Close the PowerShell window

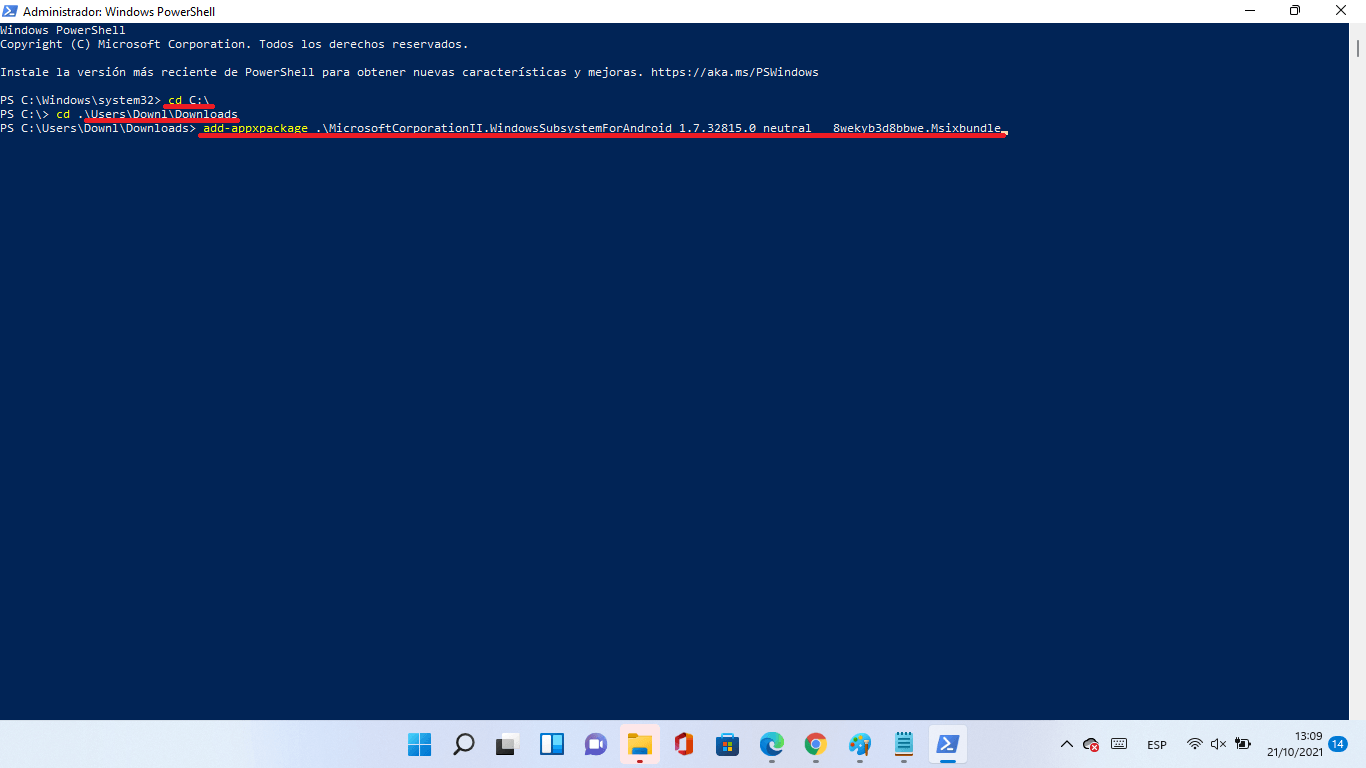pyautogui.click(x=1341, y=11)
